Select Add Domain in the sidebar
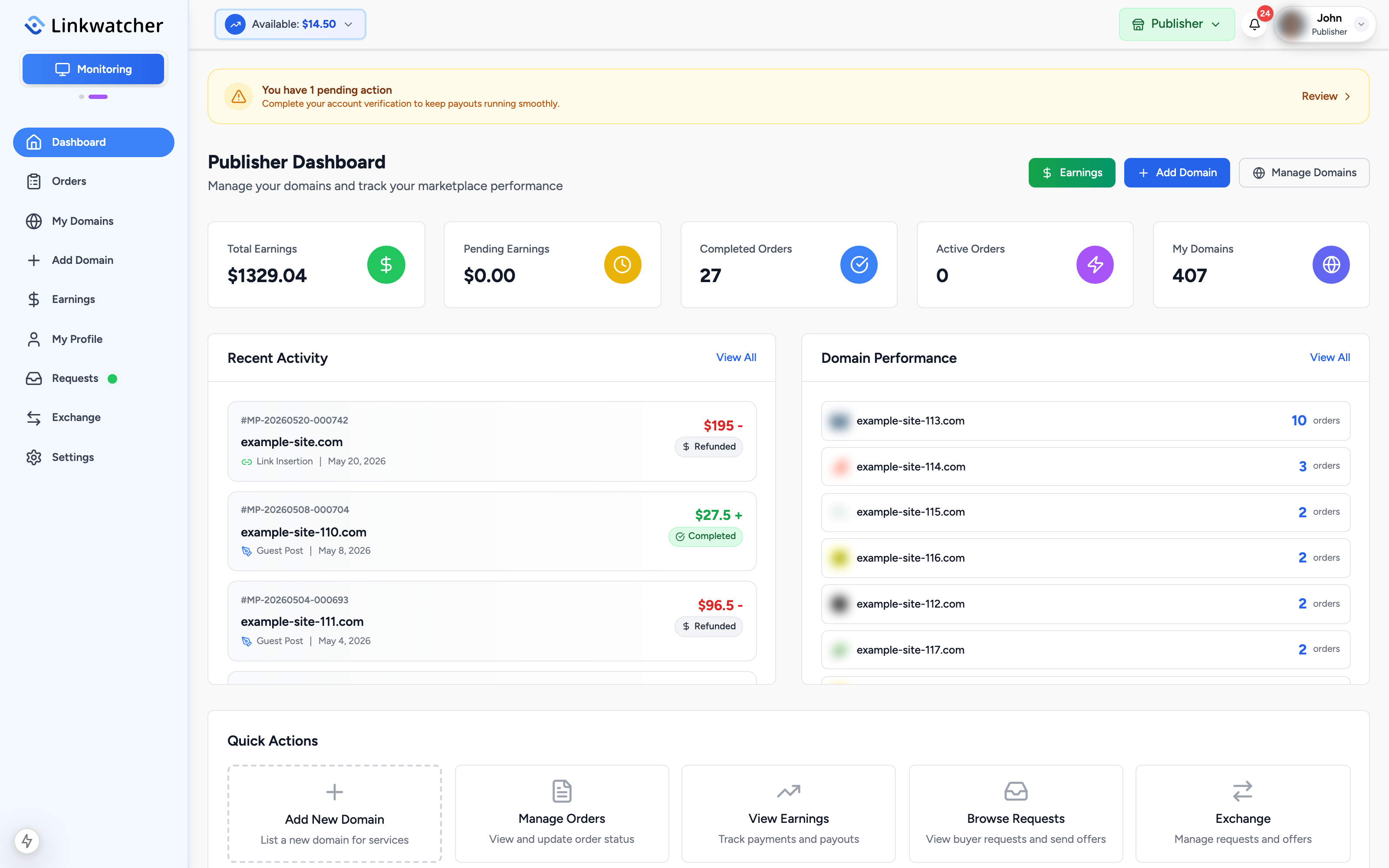The width and height of the screenshot is (1389, 868). [94, 260]
